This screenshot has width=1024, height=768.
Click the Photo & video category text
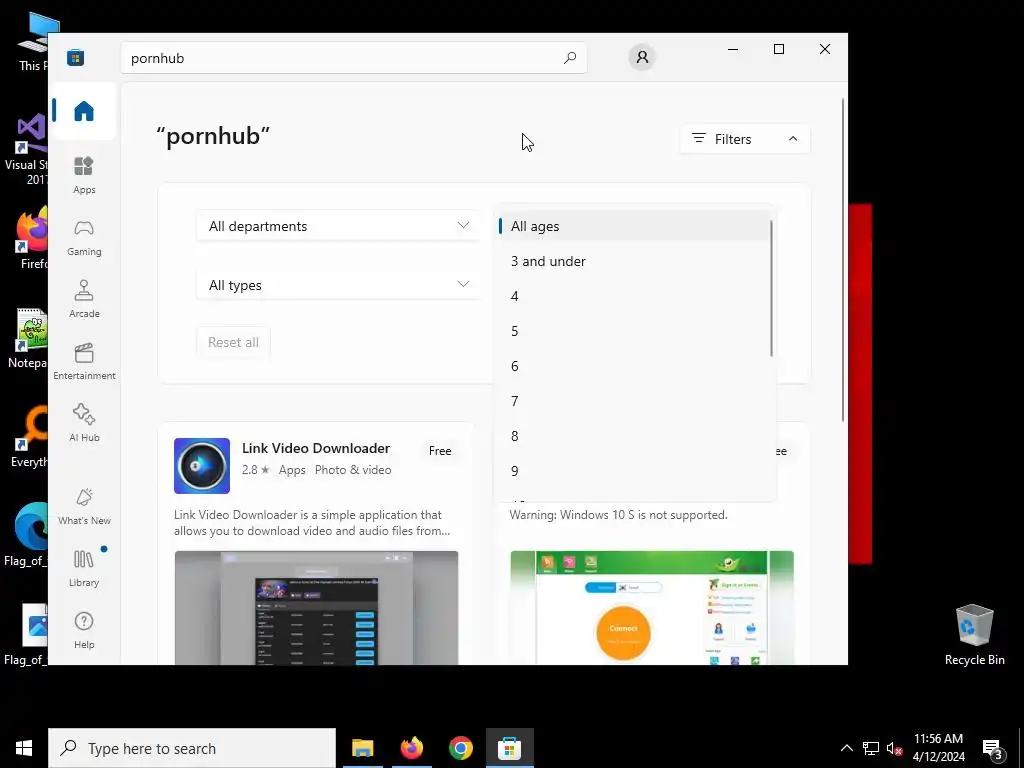coord(353,470)
